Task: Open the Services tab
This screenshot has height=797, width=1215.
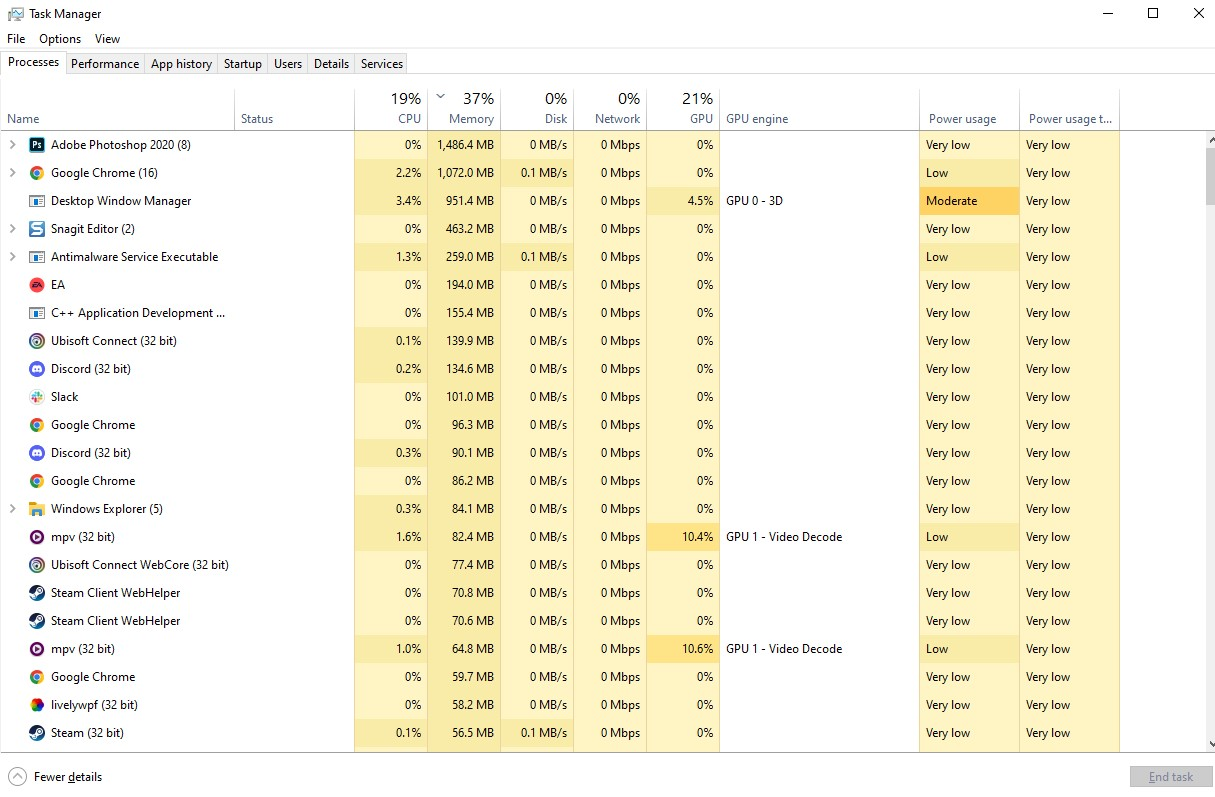Action: click(x=382, y=64)
